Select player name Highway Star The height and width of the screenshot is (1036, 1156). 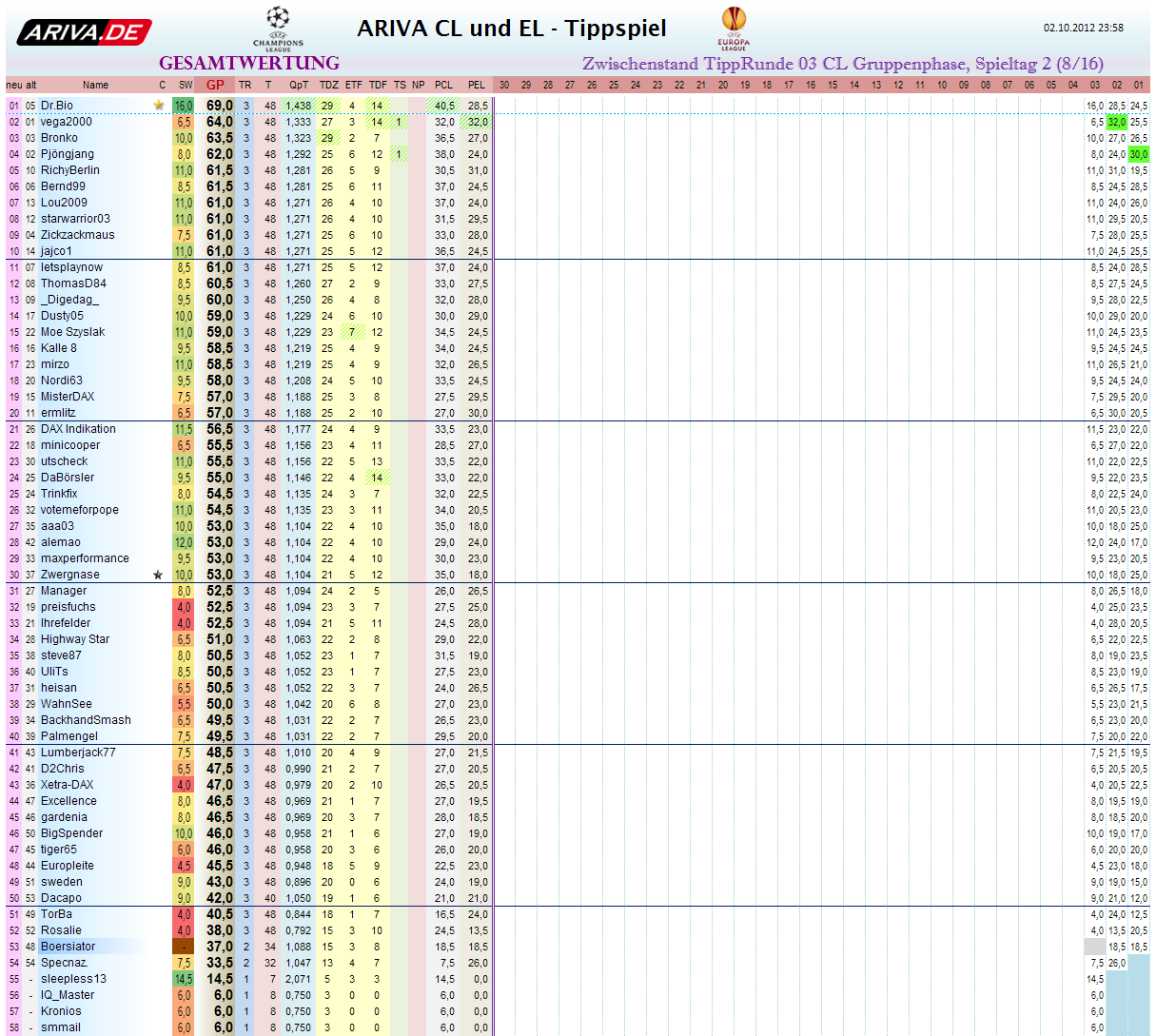click(75, 639)
